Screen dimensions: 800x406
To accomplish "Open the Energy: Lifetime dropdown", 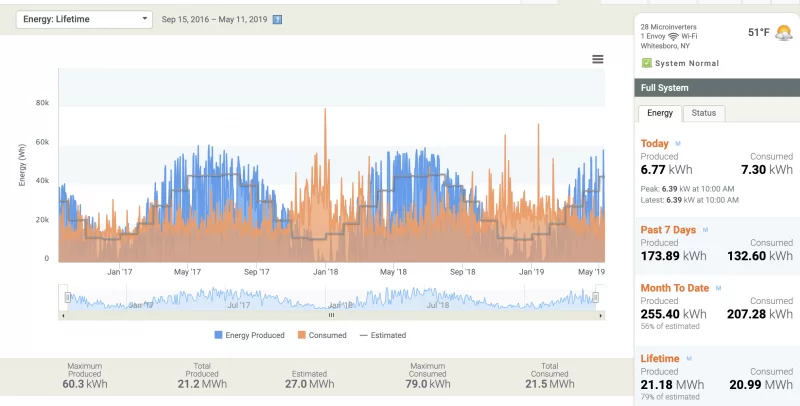I will tap(84, 19).
